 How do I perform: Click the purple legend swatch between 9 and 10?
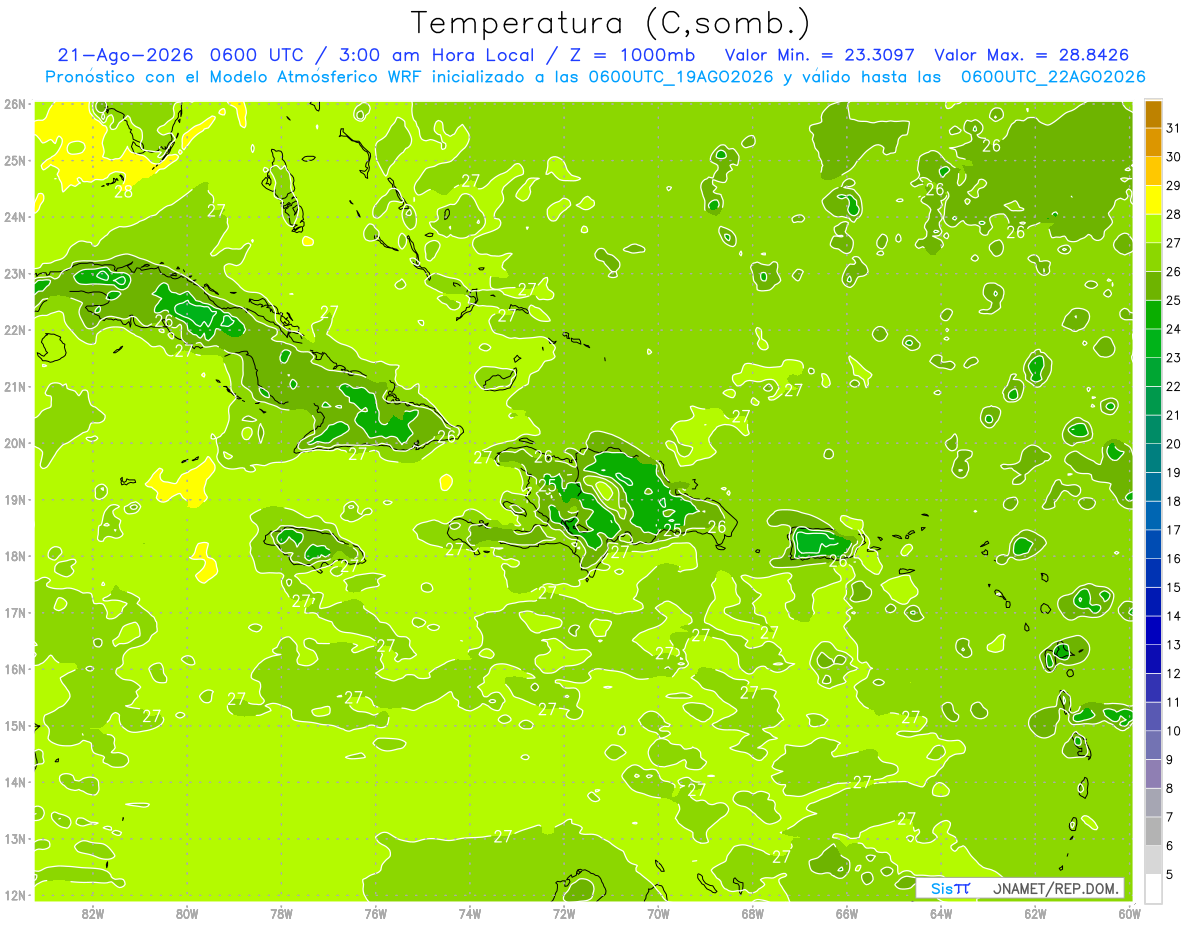click(1153, 745)
